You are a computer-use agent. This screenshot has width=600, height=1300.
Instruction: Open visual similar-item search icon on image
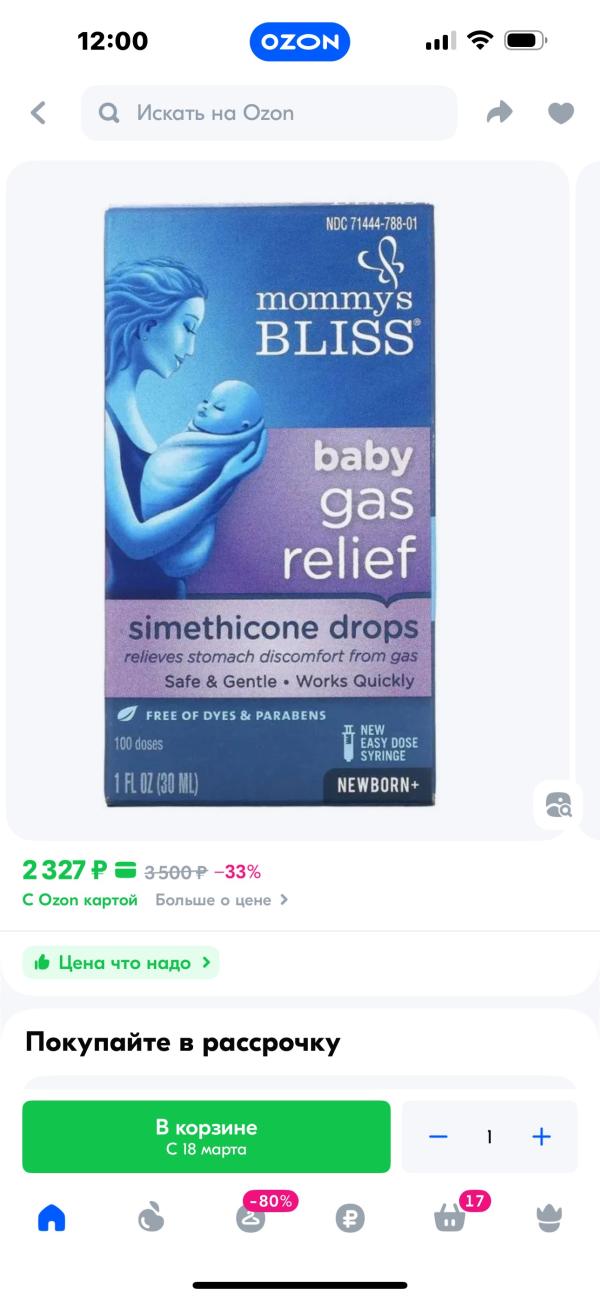click(558, 804)
